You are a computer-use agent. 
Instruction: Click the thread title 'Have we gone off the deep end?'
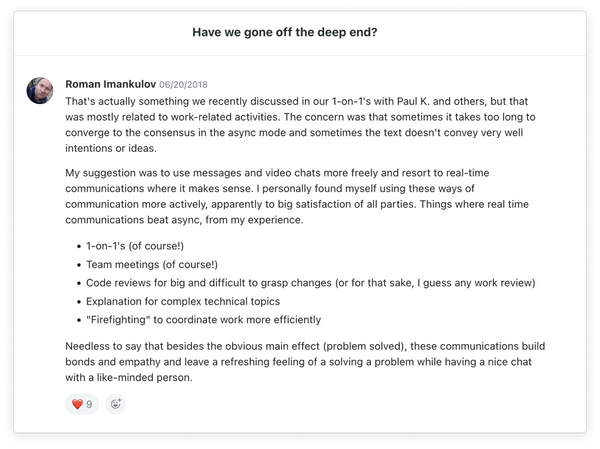[292, 32]
